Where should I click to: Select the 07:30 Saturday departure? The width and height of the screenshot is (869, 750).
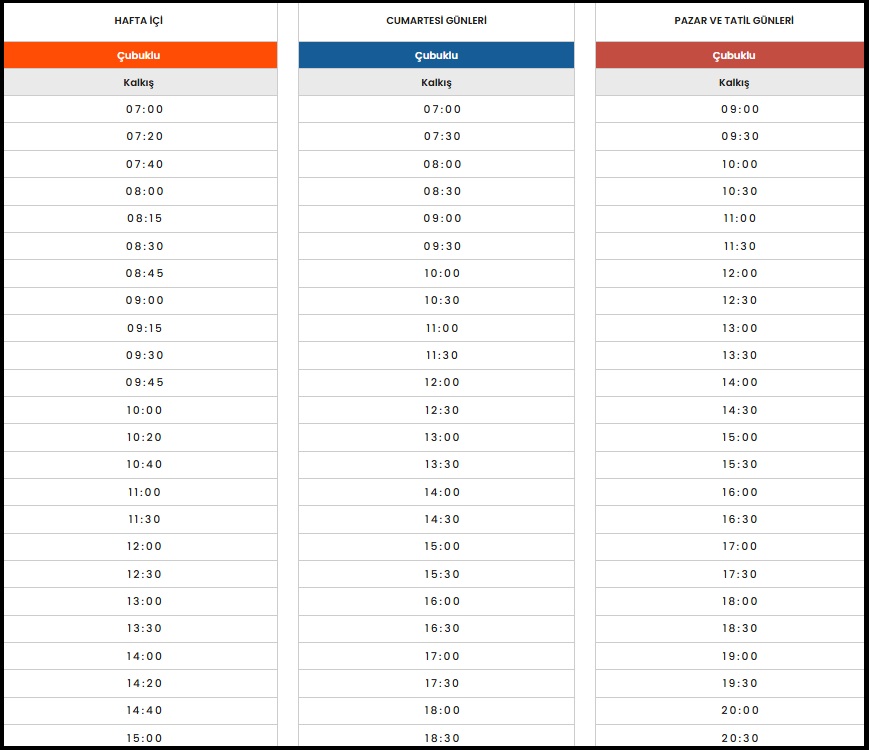click(442, 137)
